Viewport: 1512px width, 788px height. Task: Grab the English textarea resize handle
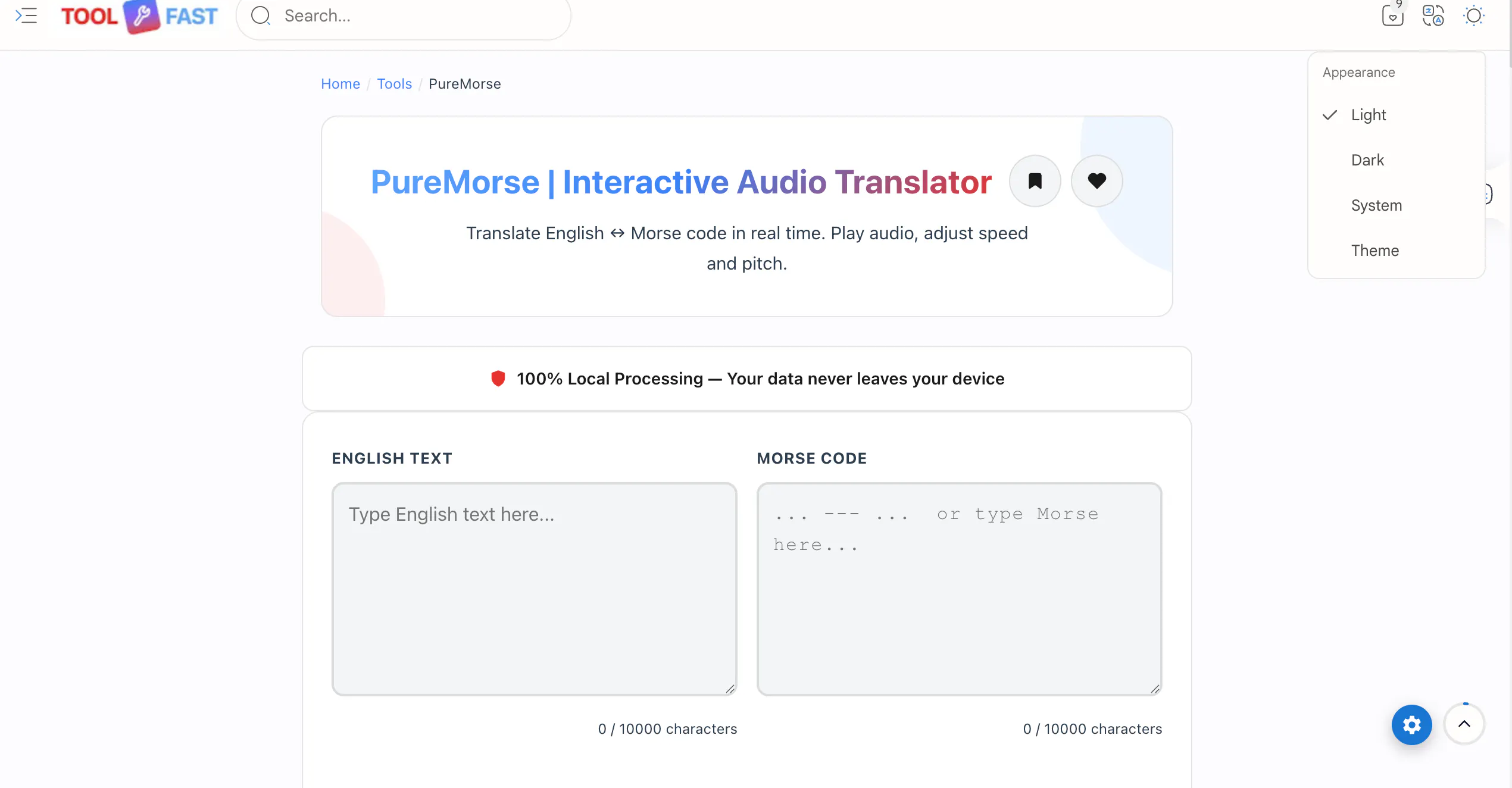(x=730, y=689)
